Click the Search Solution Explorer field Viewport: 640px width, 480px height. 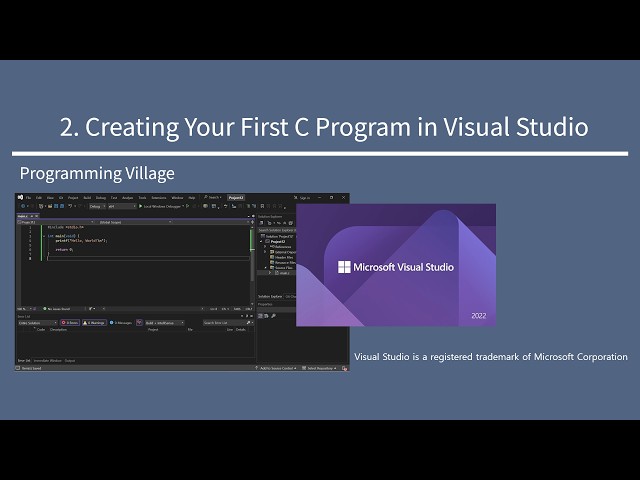277,230
